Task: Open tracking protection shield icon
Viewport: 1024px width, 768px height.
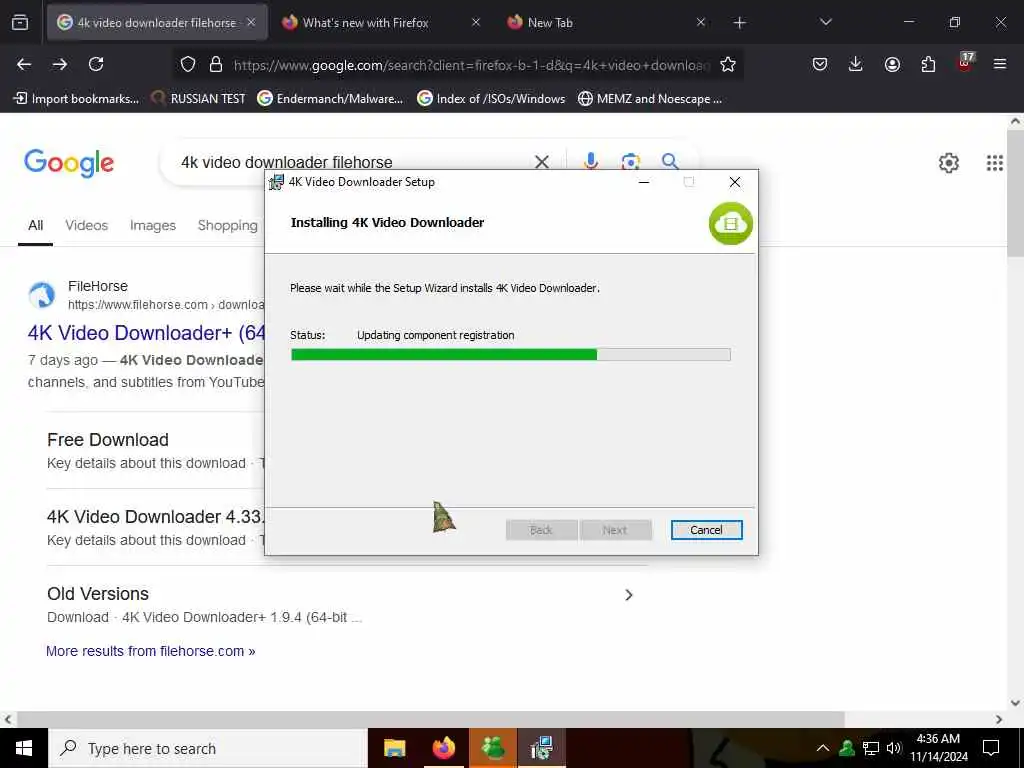Action: [x=188, y=64]
